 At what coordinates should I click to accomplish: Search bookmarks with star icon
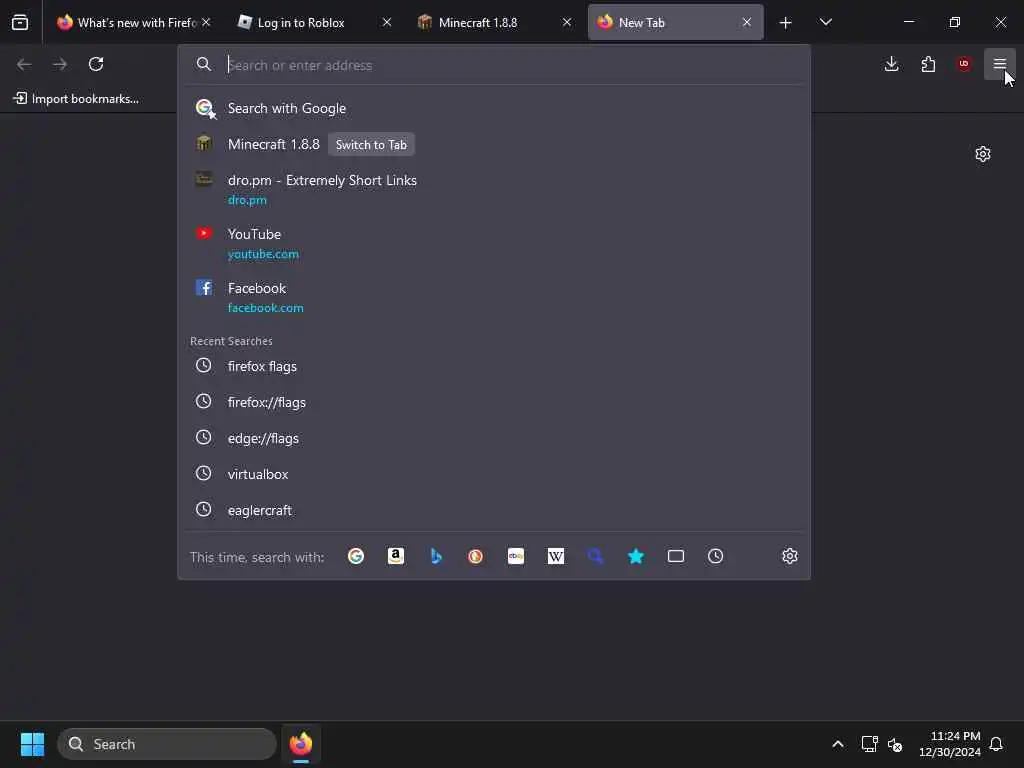click(x=636, y=556)
